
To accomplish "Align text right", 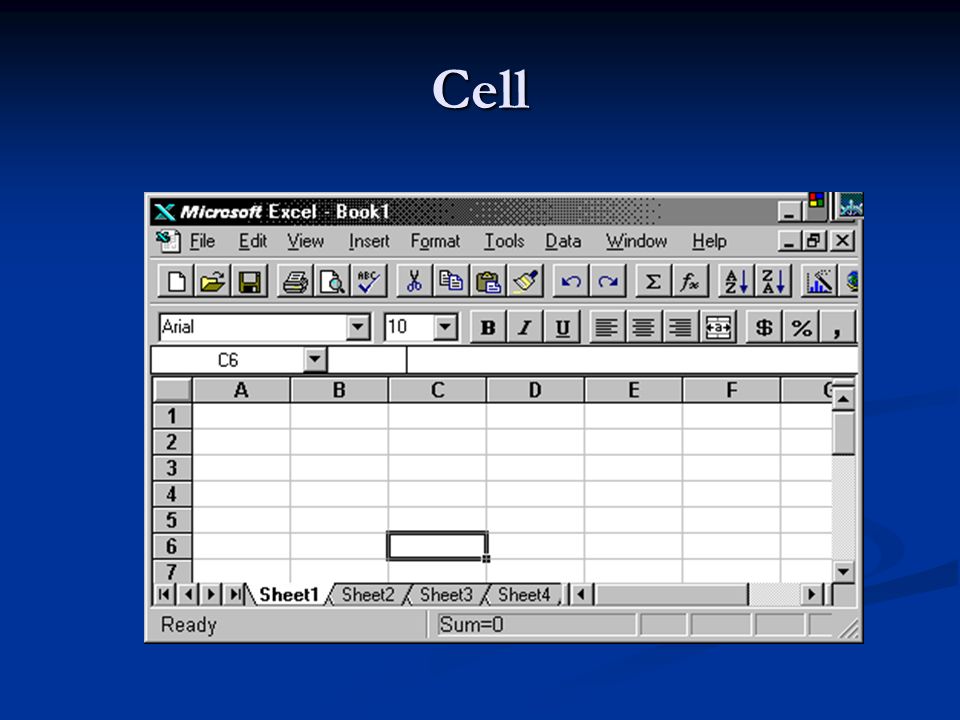I will pyautogui.click(x=680, y=328).
